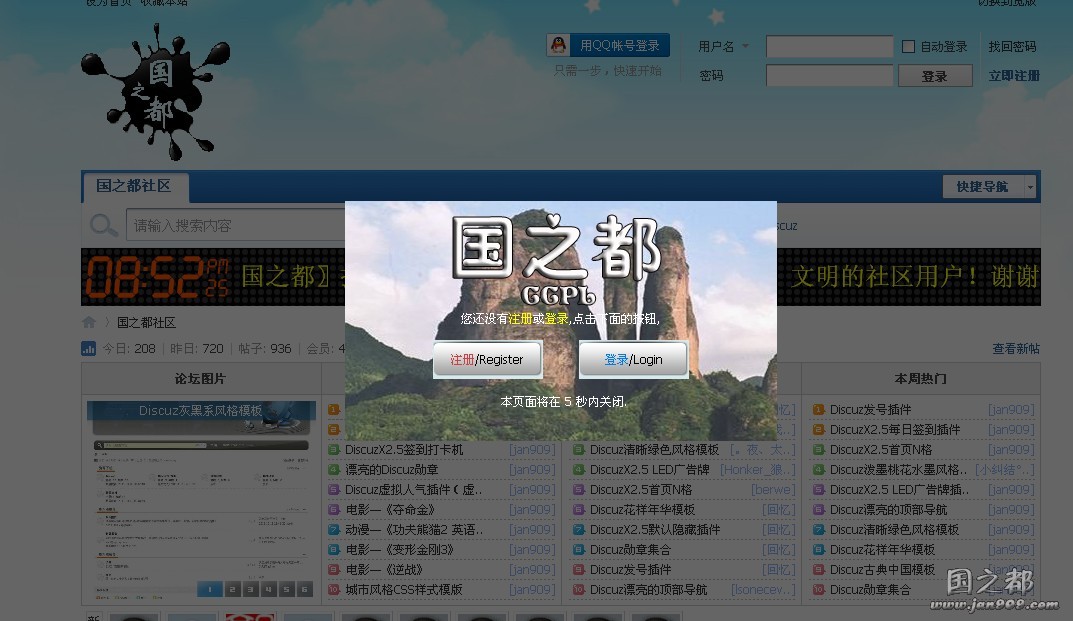Viewport: 1073px width, 621px height.
Task: Click the 请输入搜索内容 search box
Action: coord(235,225)
